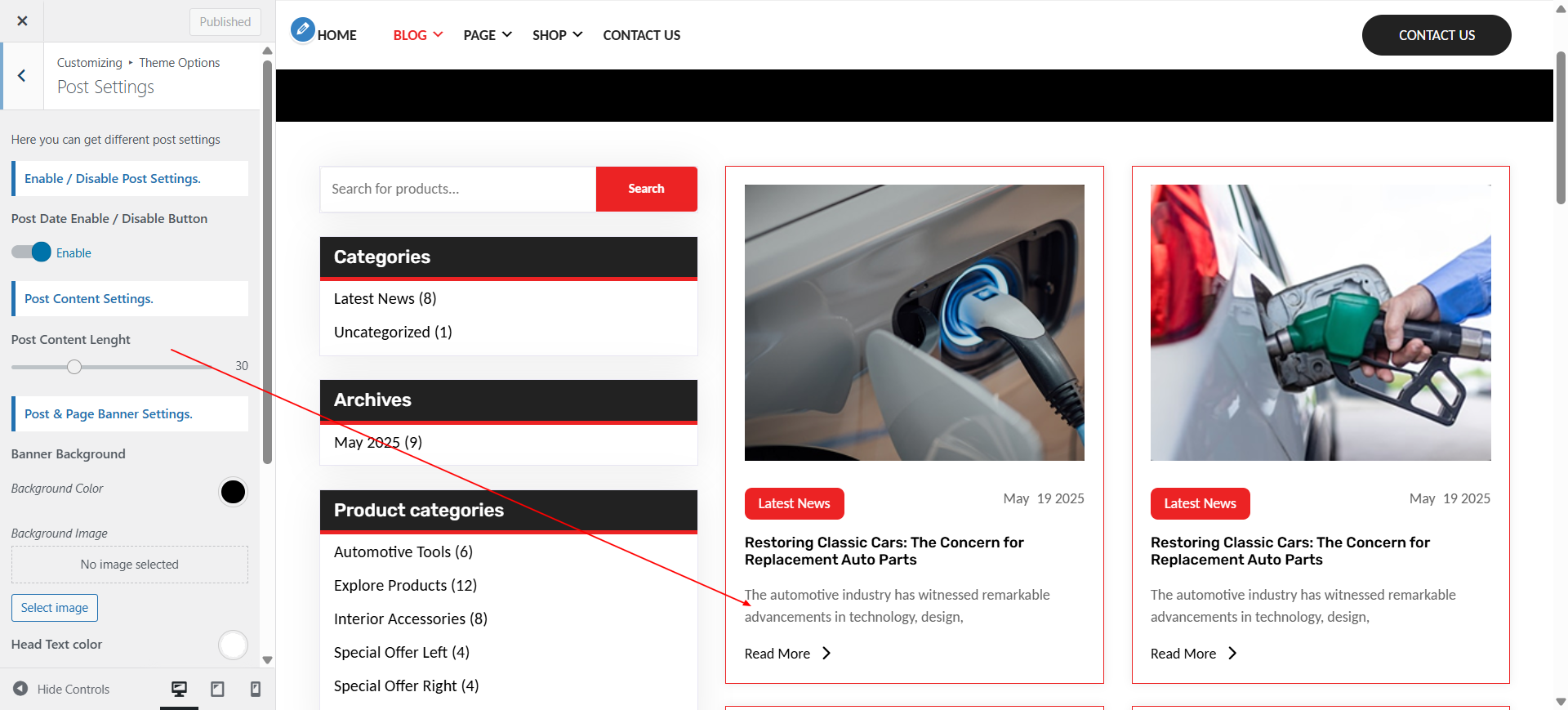This screenshot has height=710, width=1568.
Task: Switch to tablet preview device icon
Action: click(217, 689)
